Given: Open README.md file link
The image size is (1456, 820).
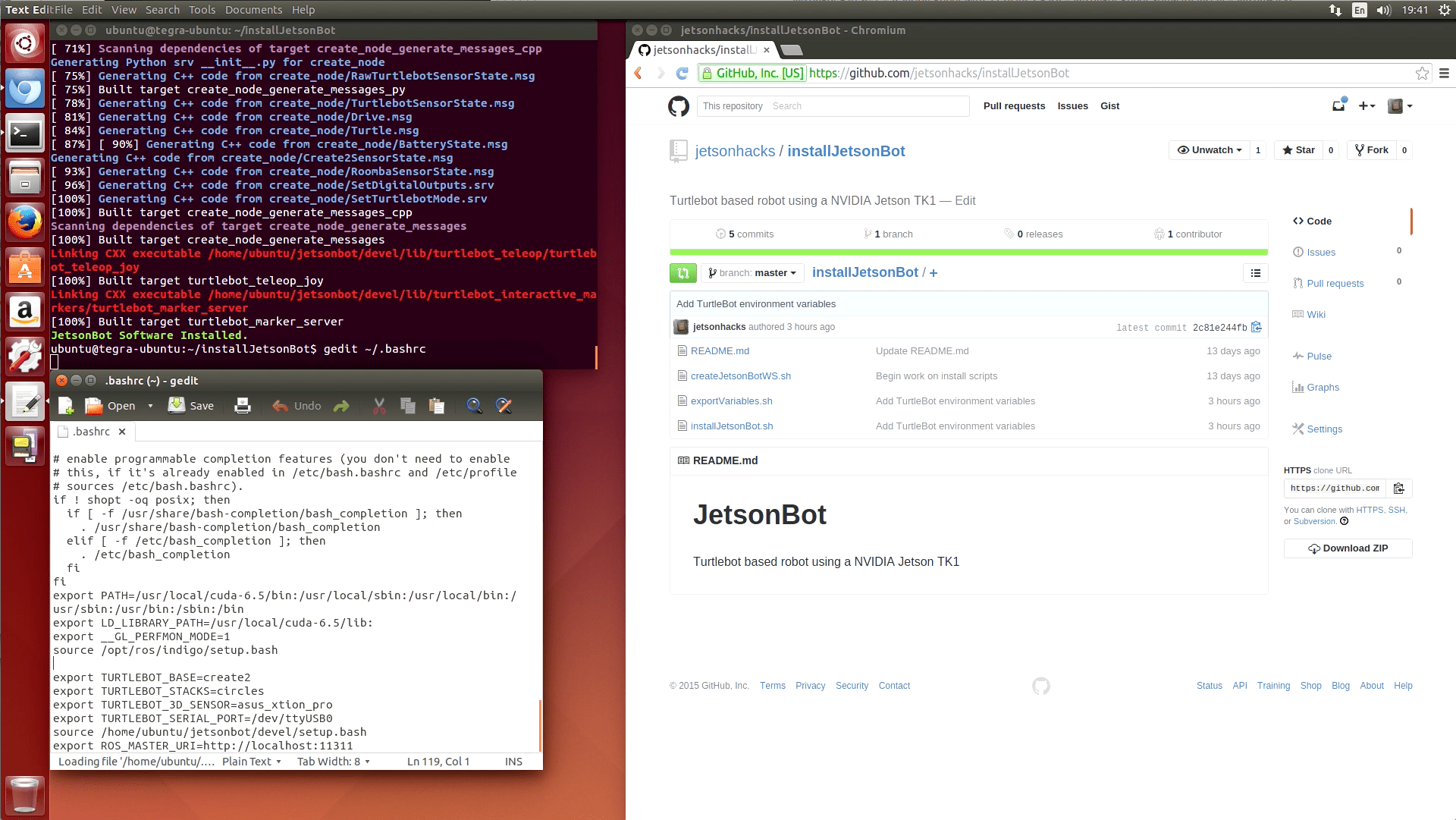Looking at the screenshot, I should 720,351.
